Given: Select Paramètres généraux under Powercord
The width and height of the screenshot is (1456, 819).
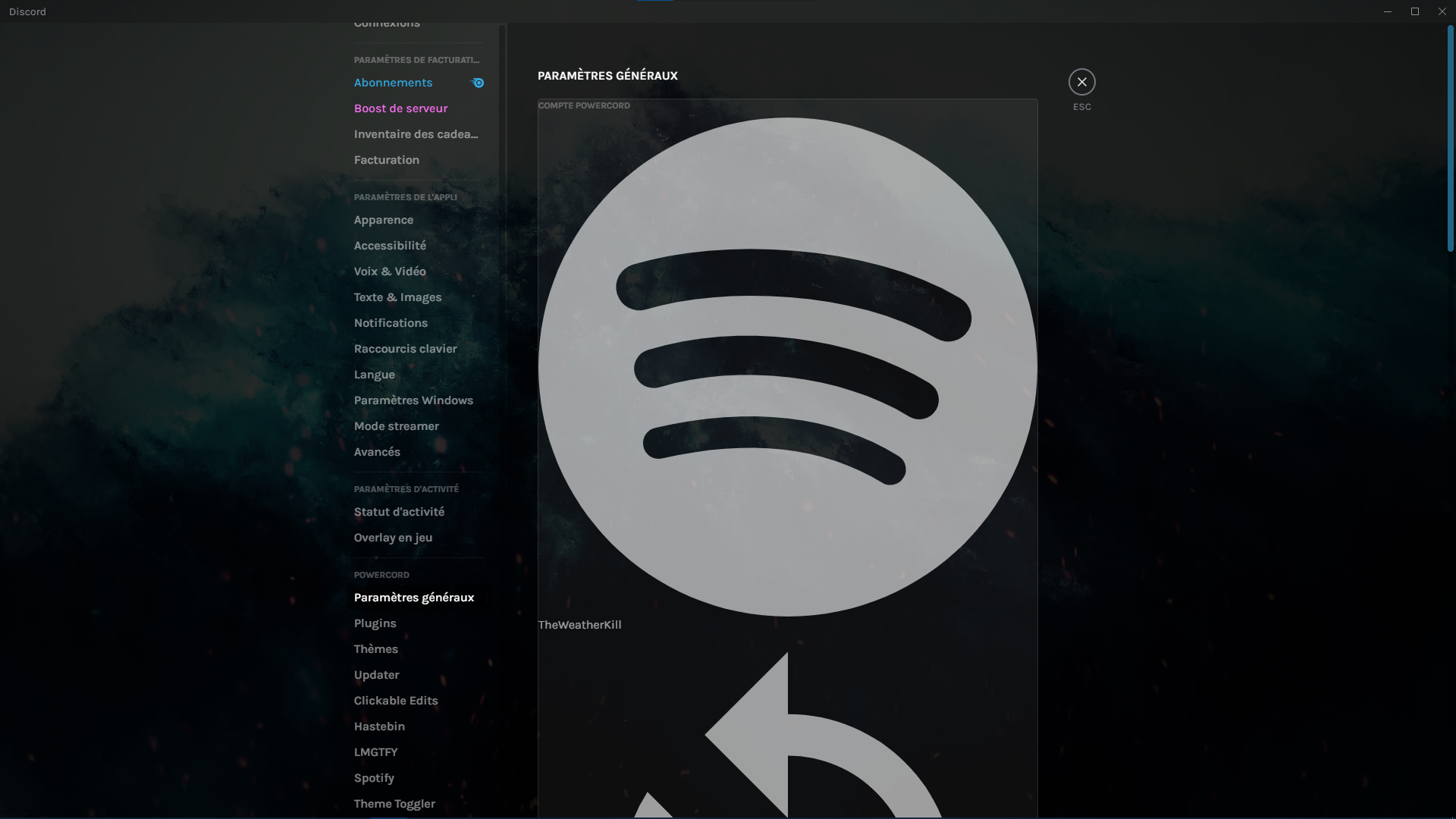Looking at the screenshot, I should coord(419,598).
